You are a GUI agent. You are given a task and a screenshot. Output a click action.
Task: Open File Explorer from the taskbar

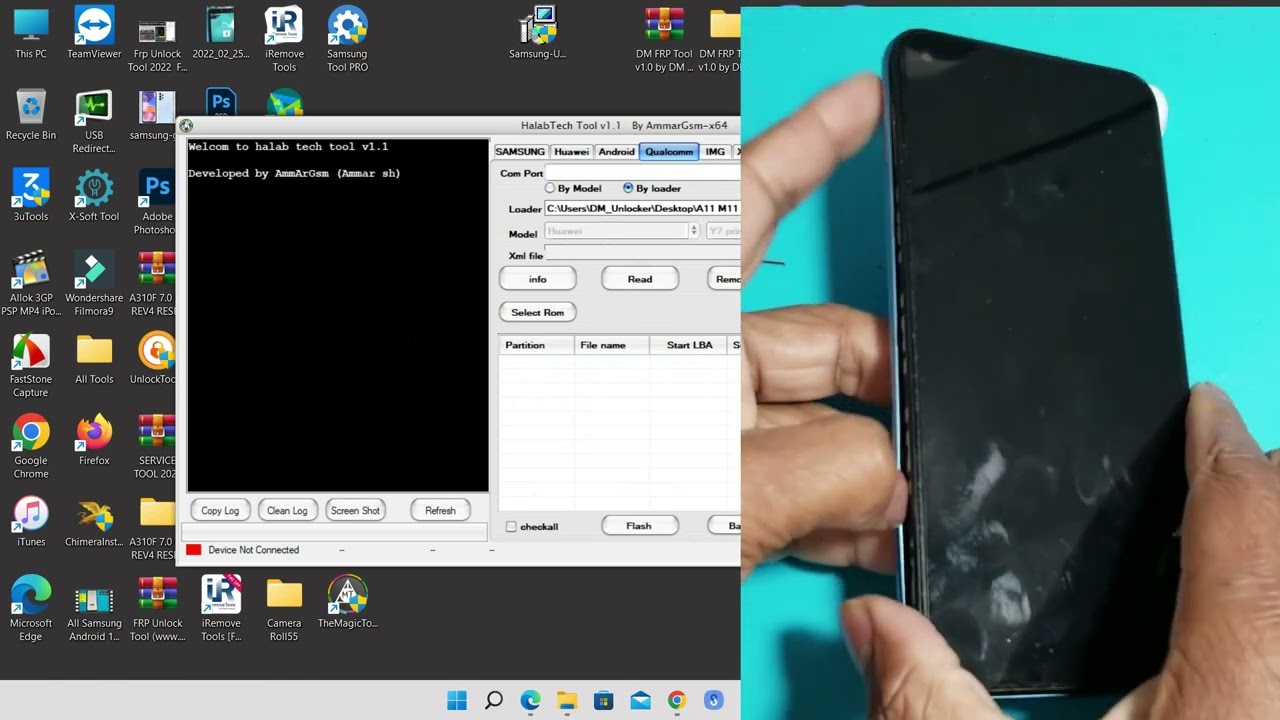tap(567, 700)
